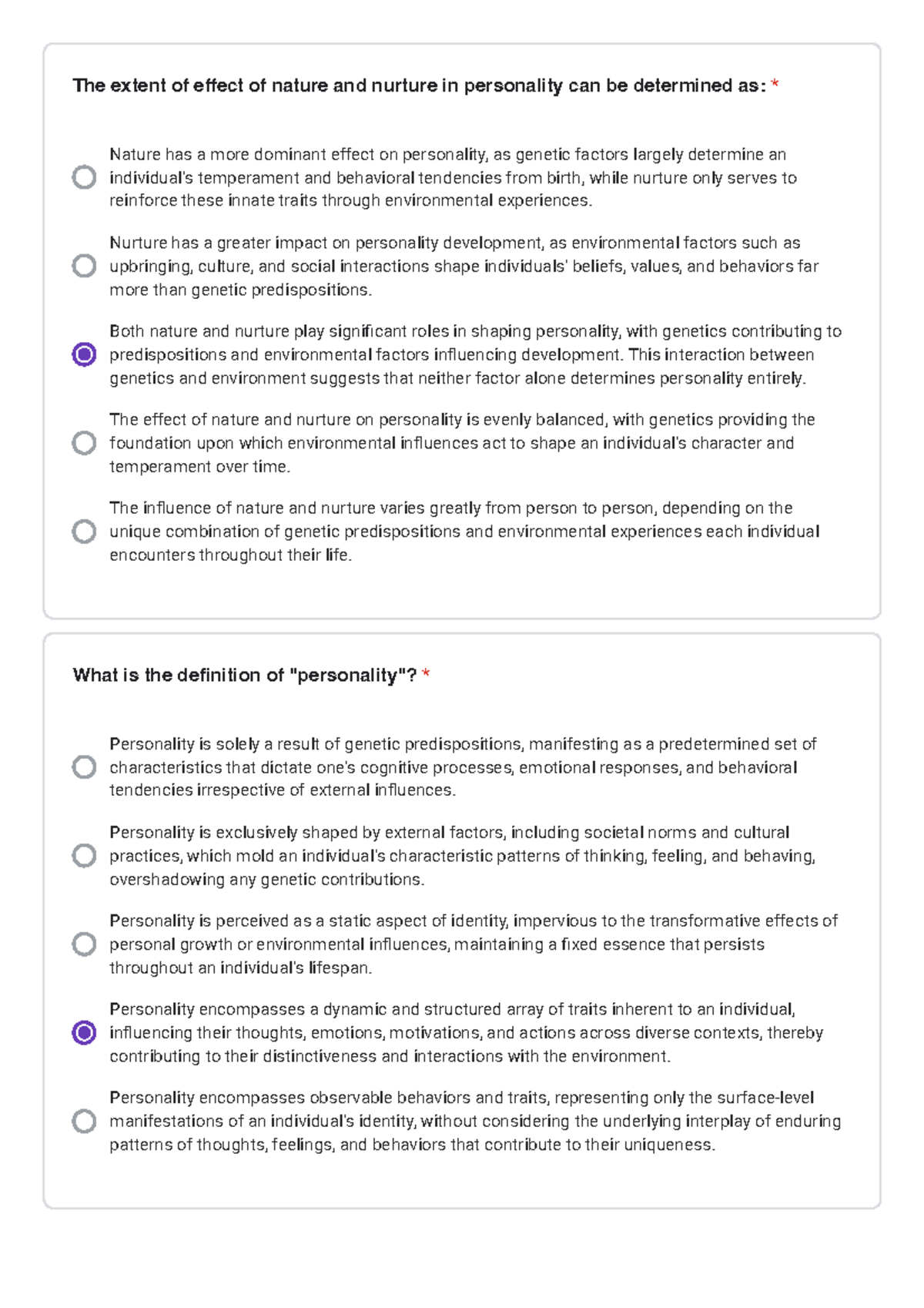This screenshot has width=924, height=1308.
Task: Choose 'Personality is exclusively shaped by external factors'
Action: click(84, 854)
